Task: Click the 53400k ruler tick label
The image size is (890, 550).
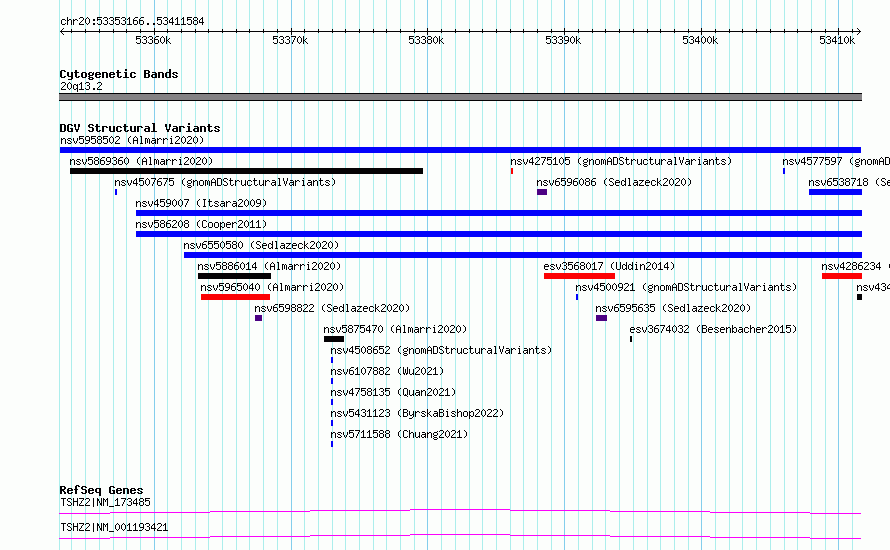Action: (x=700, y=40)
